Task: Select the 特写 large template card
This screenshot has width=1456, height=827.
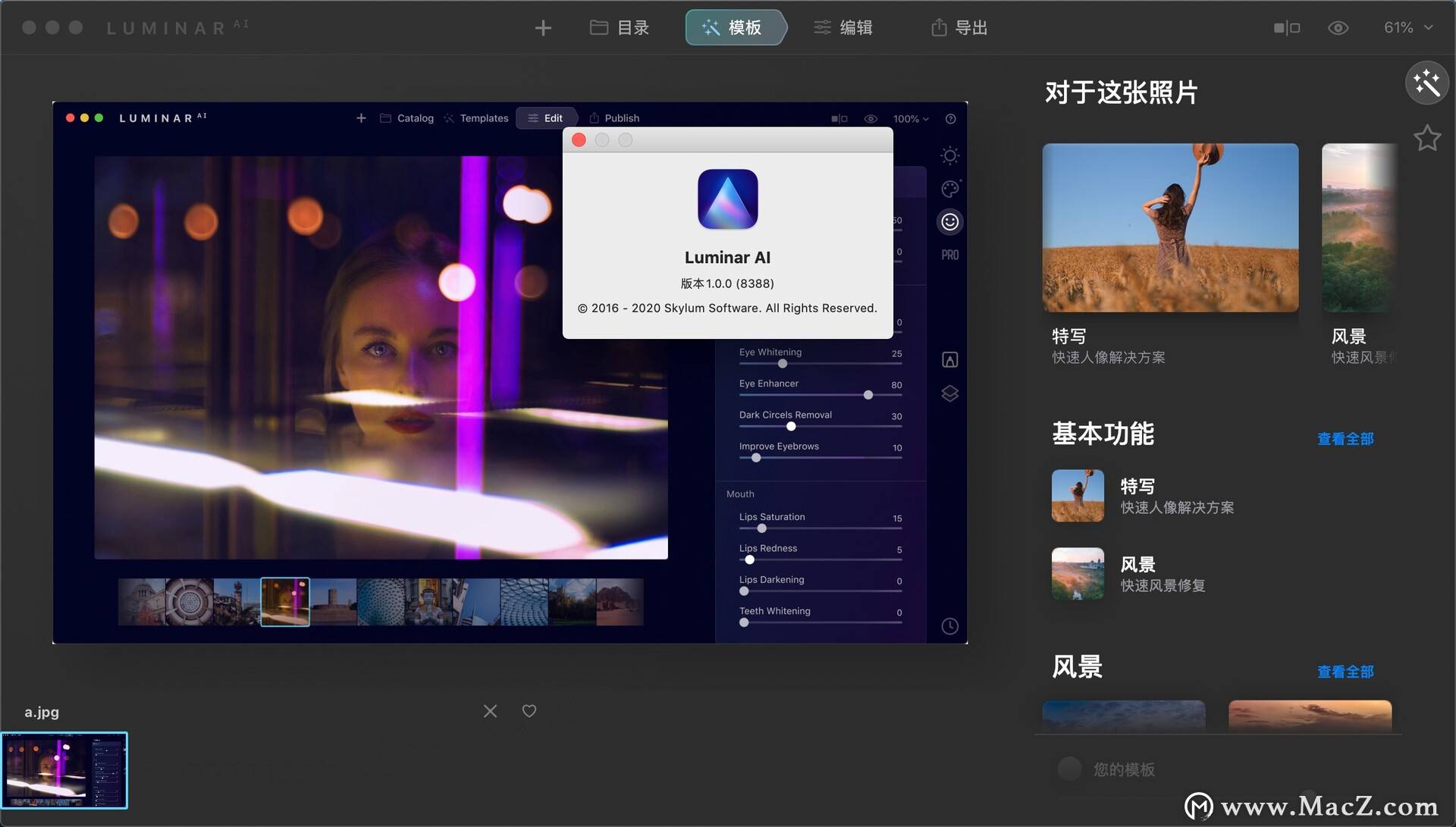Action: click(x=1169, y=227)
